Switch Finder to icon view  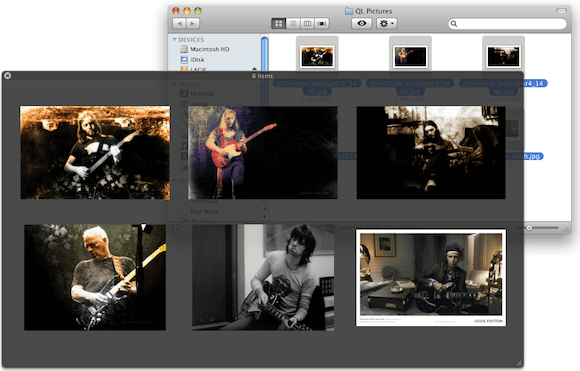(x=279, y=24)
